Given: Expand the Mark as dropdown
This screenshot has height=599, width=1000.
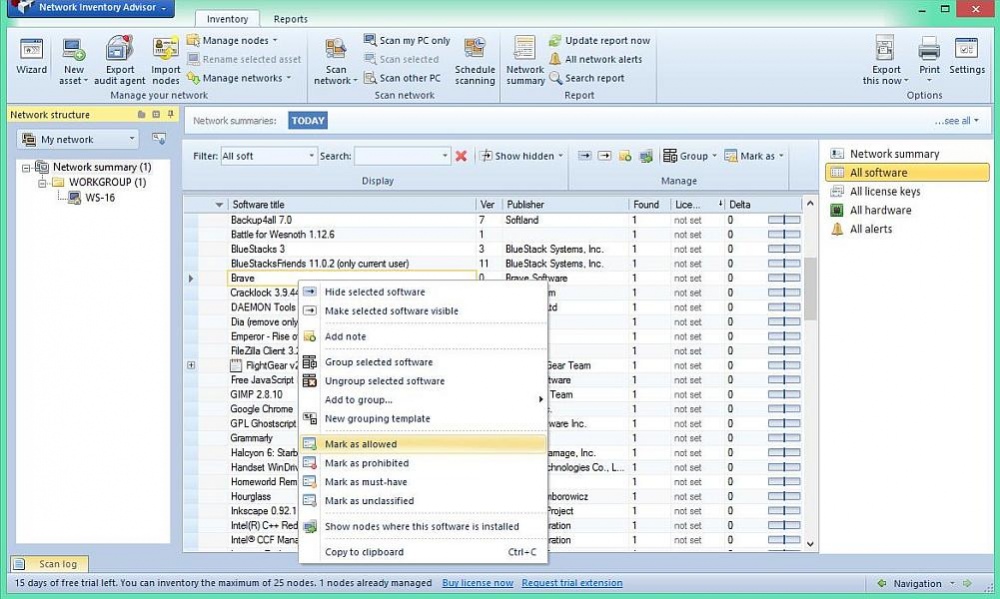Looking at the screenshot, I should (x=754, y=156).
